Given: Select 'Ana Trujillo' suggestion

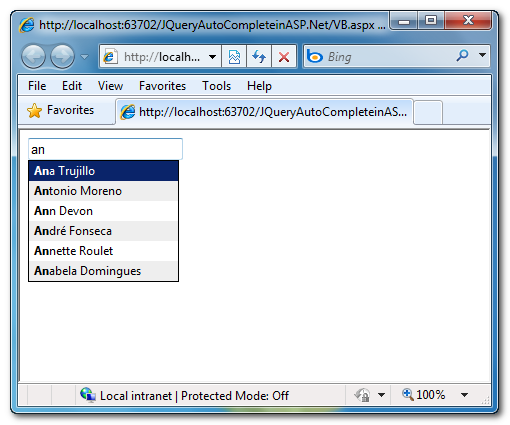Looking at the screenshot, I should (x=103, y=171).
